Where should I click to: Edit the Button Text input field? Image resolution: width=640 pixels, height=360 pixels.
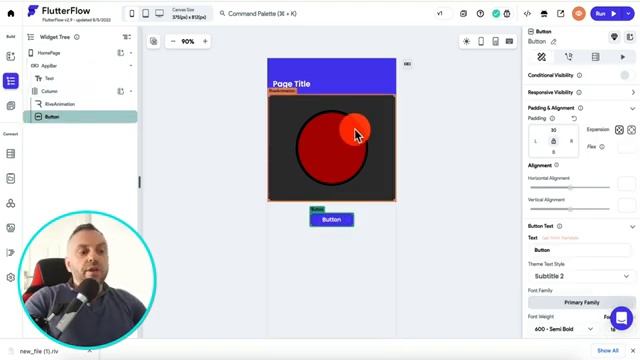580,250
